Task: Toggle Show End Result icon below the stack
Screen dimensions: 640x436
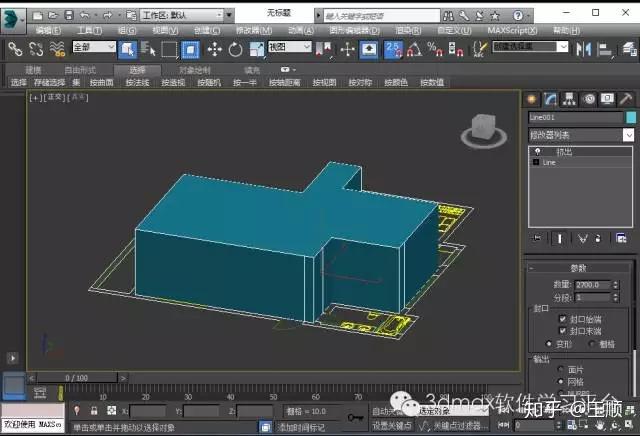Action: pos(560,238)
